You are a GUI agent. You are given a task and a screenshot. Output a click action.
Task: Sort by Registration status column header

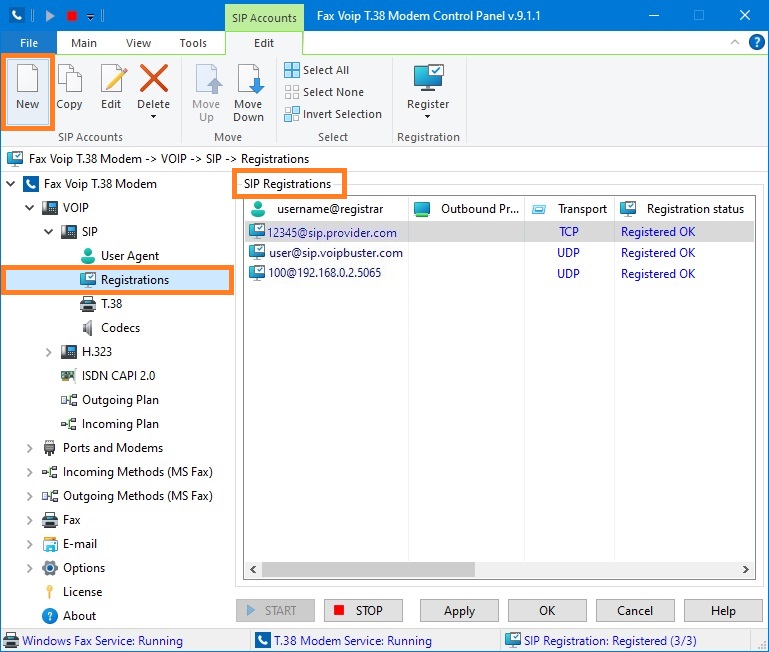[685, 209]
